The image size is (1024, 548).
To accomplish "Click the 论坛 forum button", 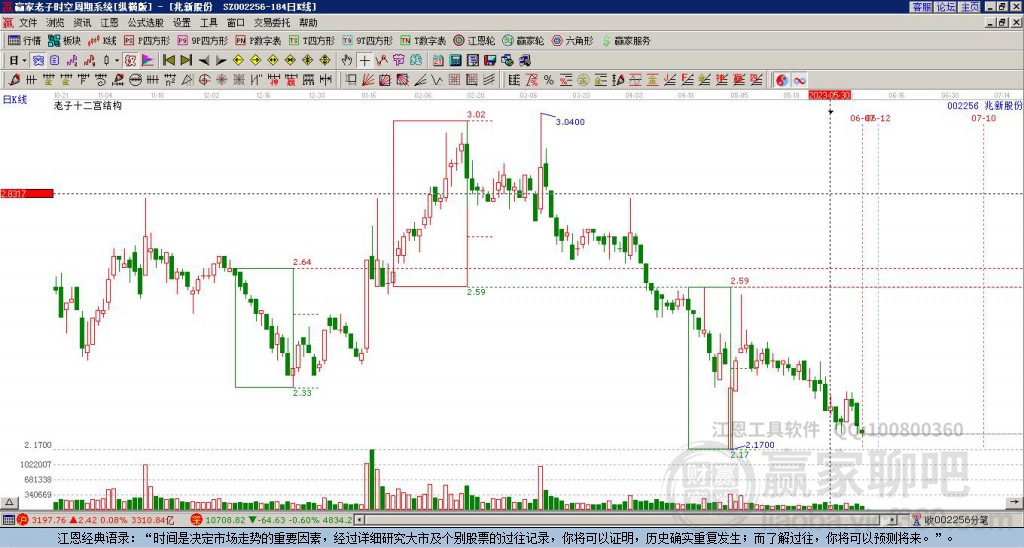I will [946, 7].
